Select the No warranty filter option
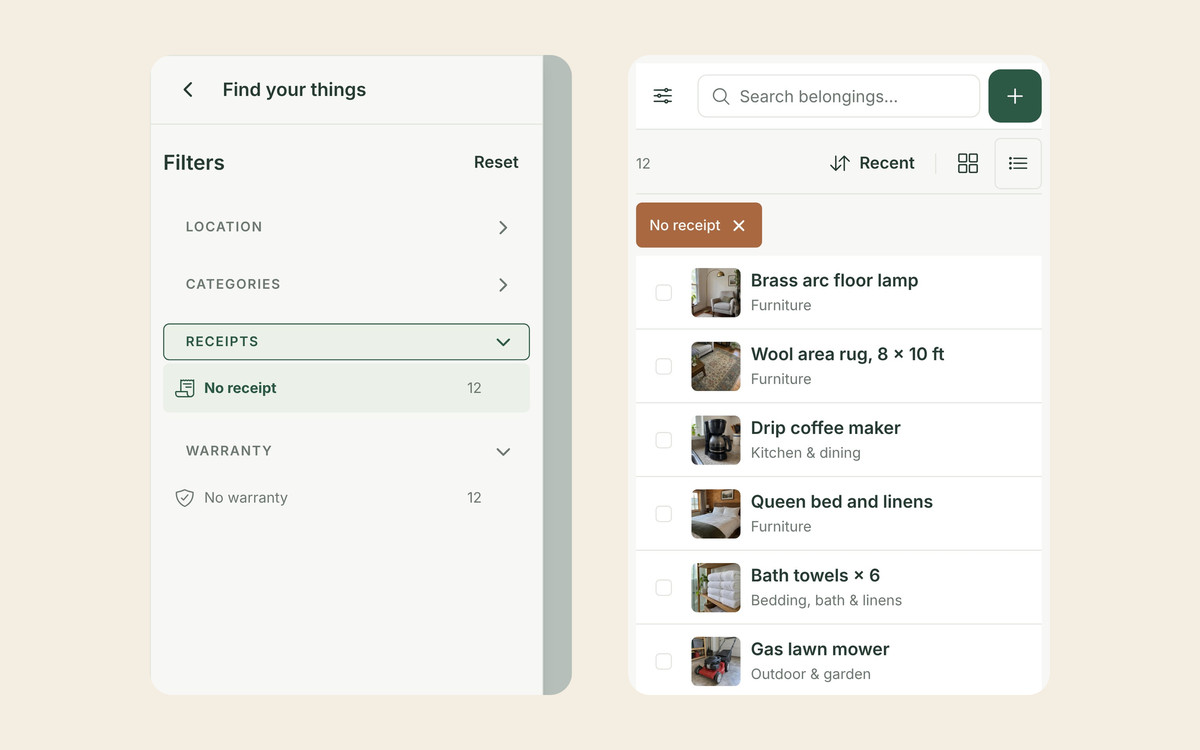The height and width of the screenshot is (750, 1200). click(x=346, y=498)
